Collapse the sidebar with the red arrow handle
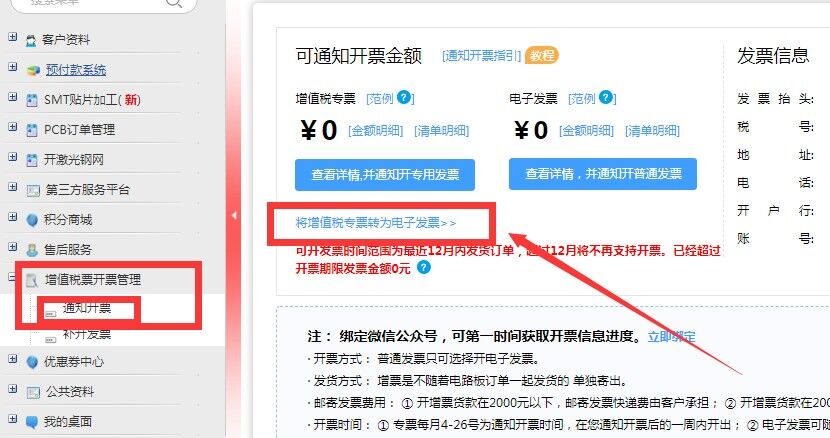 tap(234, 216)
